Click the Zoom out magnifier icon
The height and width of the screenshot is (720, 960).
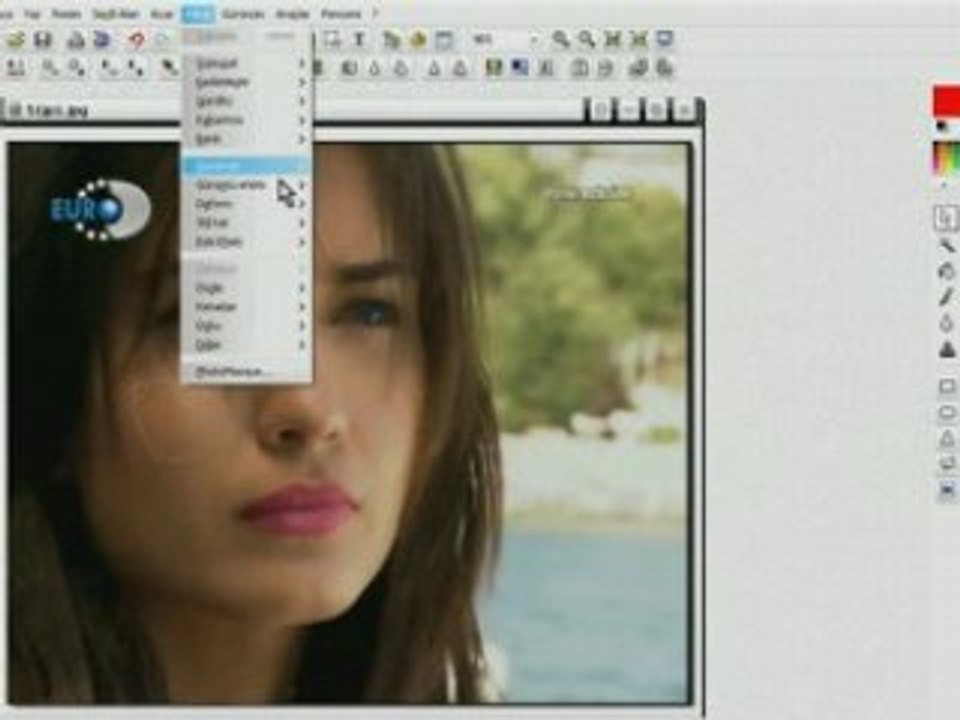click(587, 40)
